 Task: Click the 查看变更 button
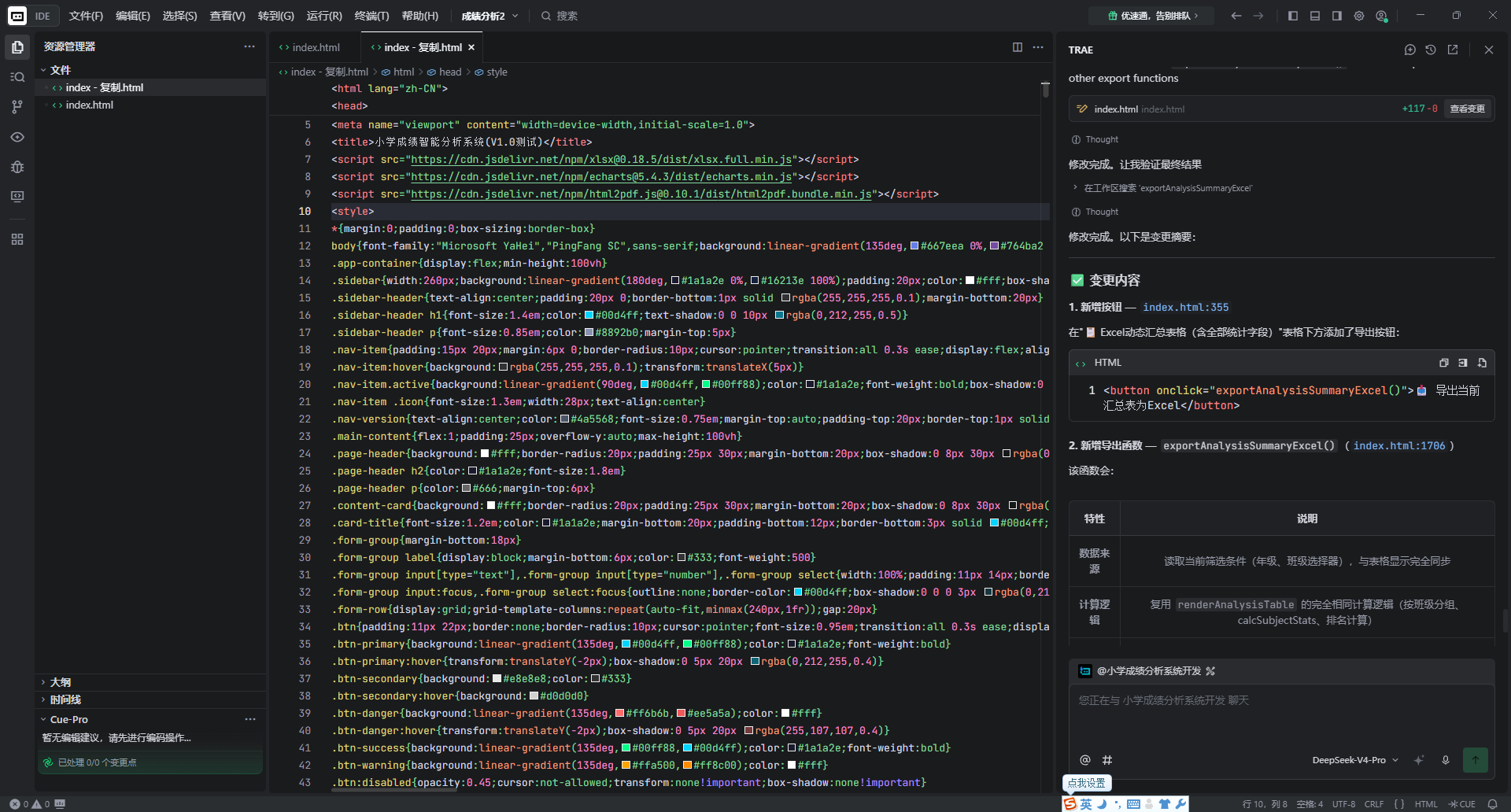1468,109
